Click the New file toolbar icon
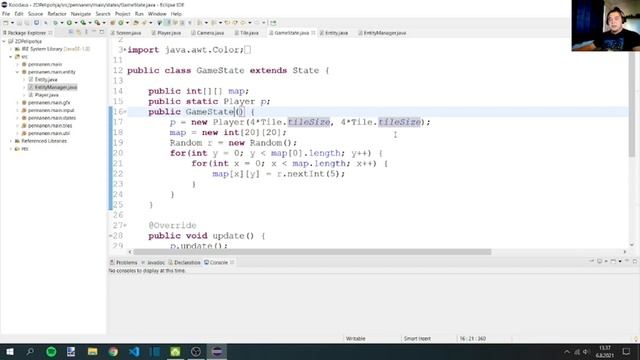The height and width of the screenshot is (360, 640). point(6,23)
